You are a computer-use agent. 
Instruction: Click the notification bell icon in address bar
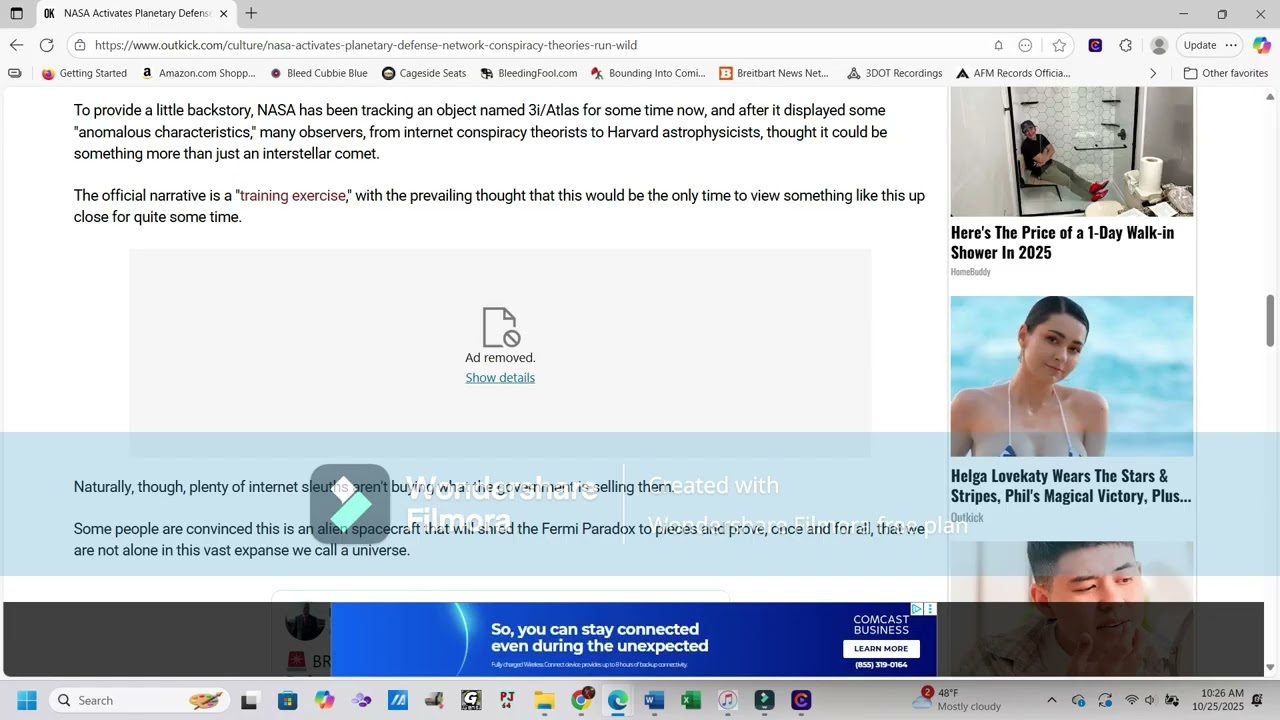[x=998, y=45]
